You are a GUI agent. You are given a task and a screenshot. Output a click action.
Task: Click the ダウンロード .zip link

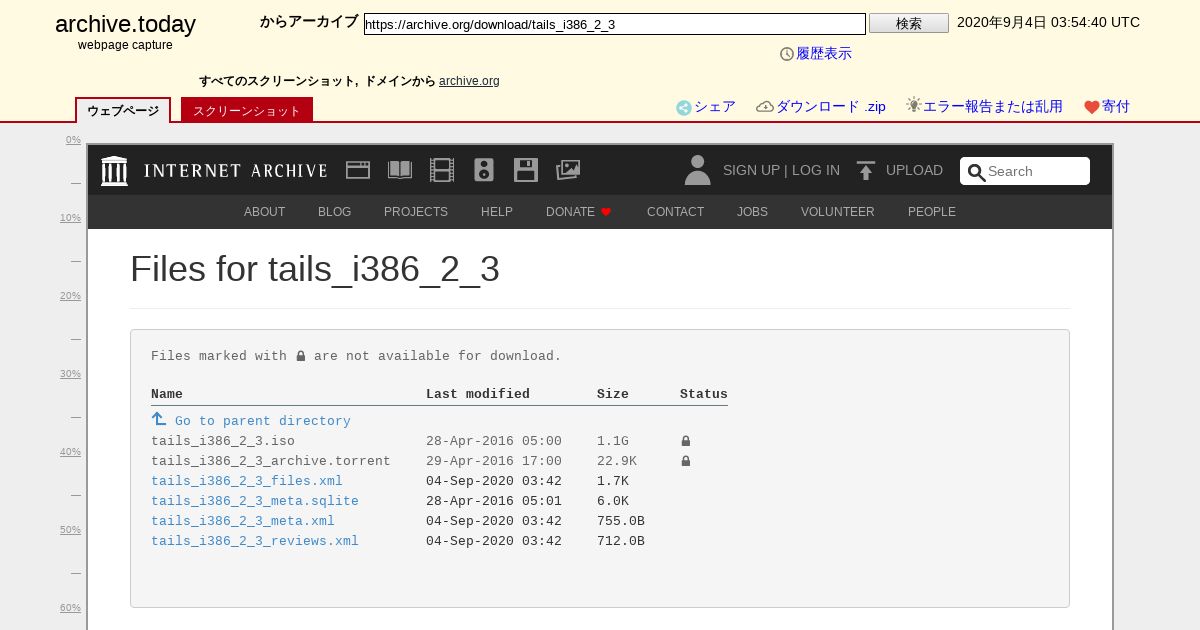pos(831,107)
